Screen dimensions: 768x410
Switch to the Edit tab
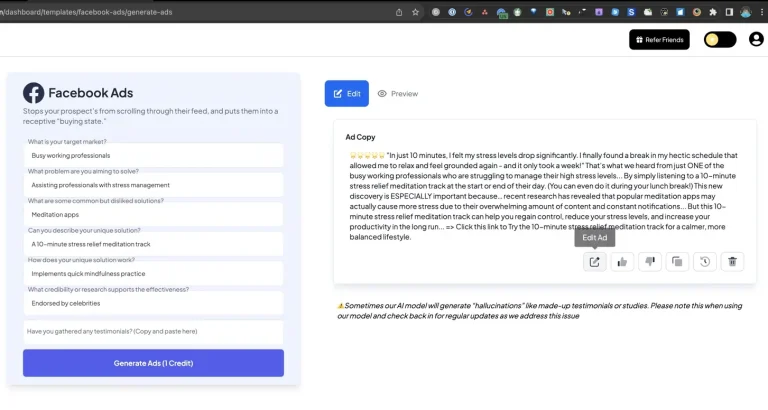[346, 93]
